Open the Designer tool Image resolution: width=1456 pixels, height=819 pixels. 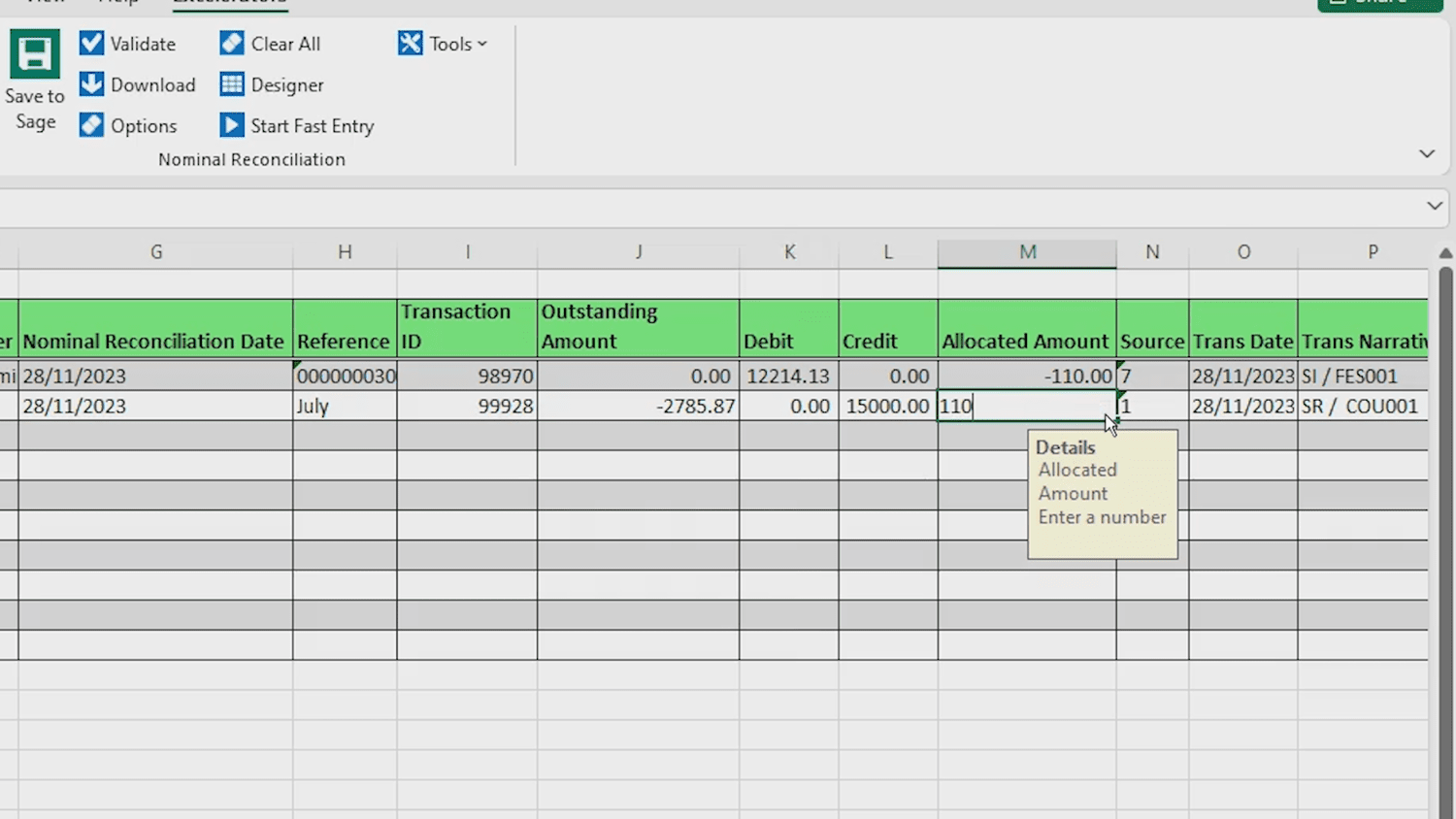point(272,84)
